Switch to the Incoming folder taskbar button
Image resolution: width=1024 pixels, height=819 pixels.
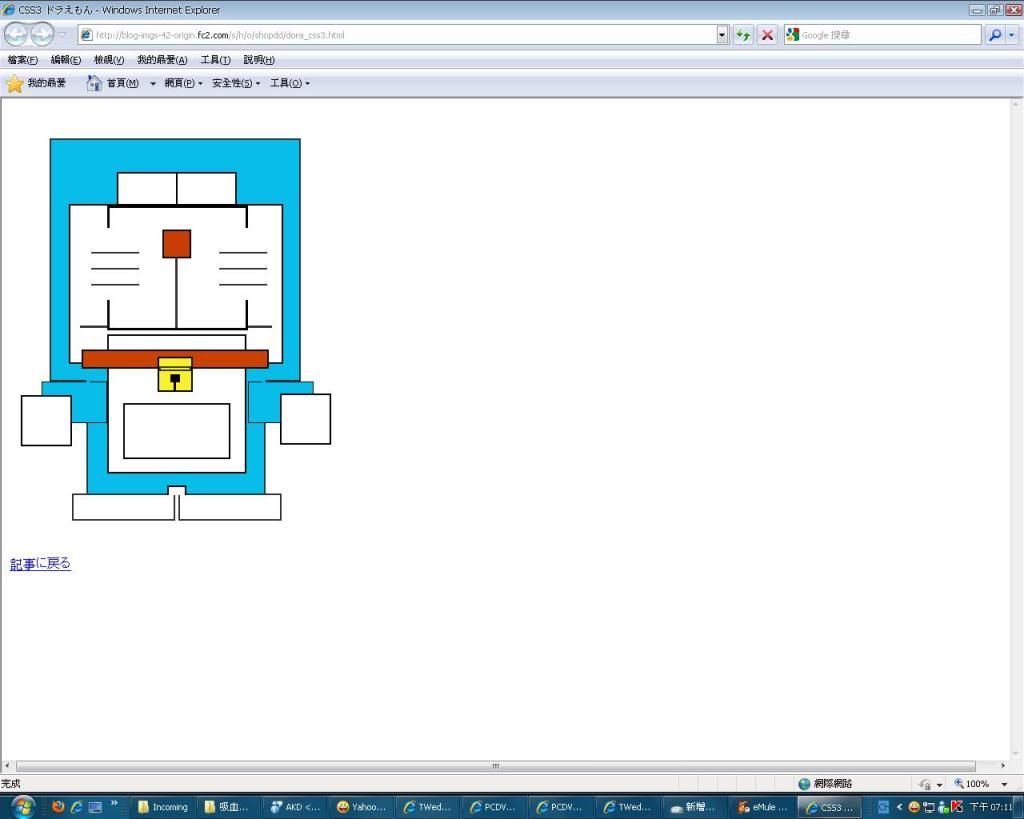click(163, 807)
